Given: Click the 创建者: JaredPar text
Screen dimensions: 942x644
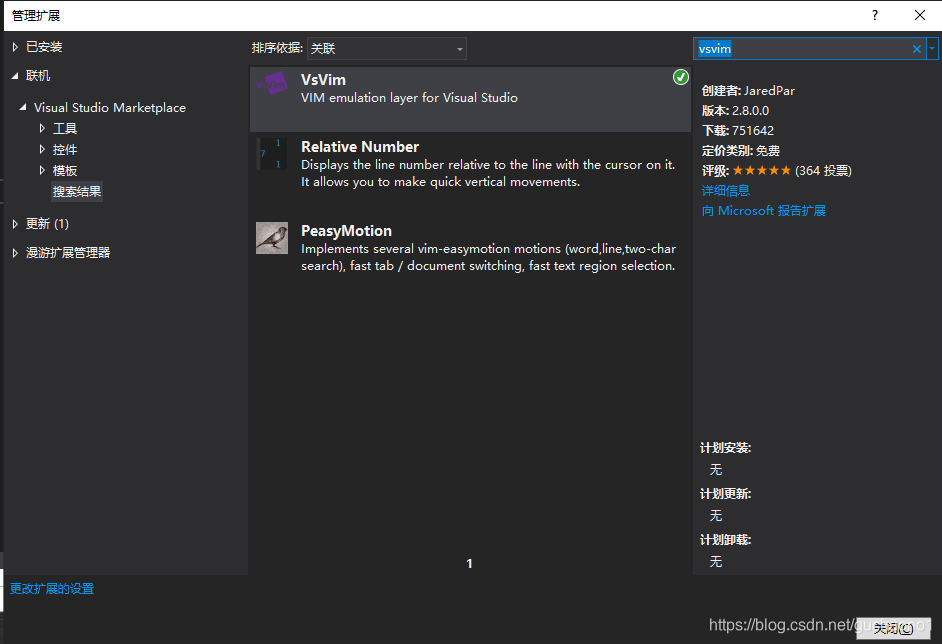Looking at the screenshot, I should coord(749,91).
